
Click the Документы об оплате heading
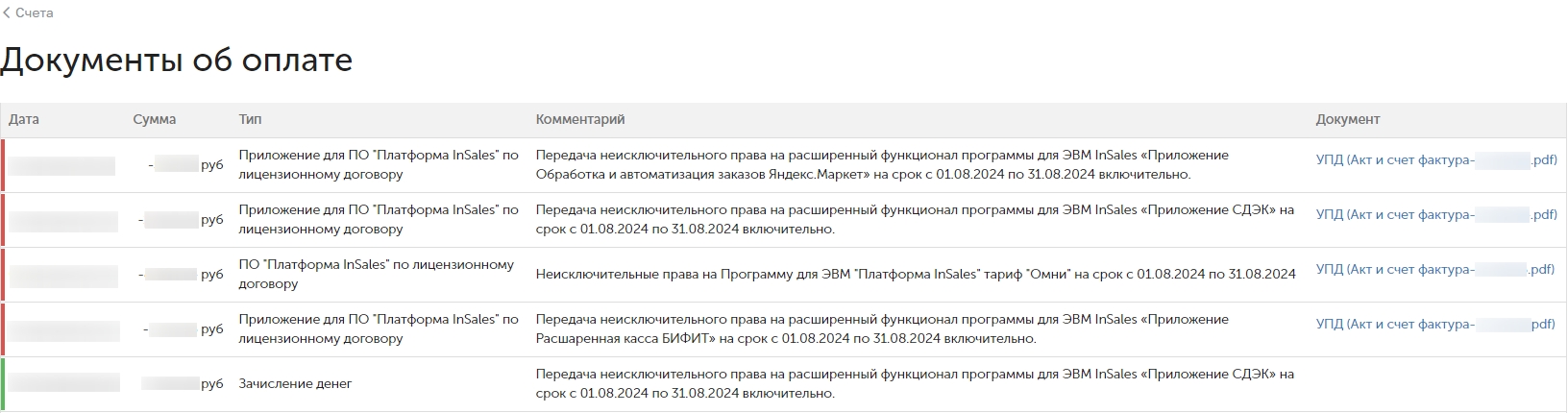point(177,60)
